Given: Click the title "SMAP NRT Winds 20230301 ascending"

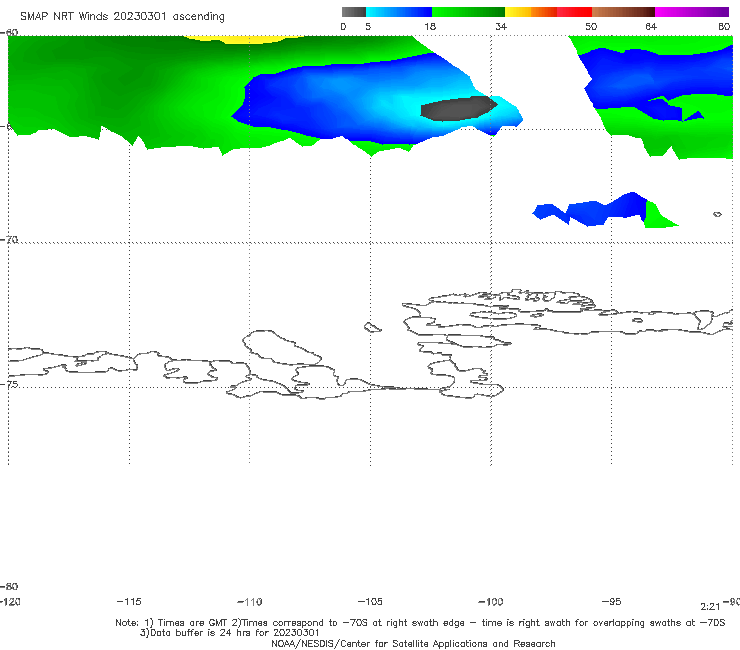Looking at the screenshot, I should click(122, 17).
